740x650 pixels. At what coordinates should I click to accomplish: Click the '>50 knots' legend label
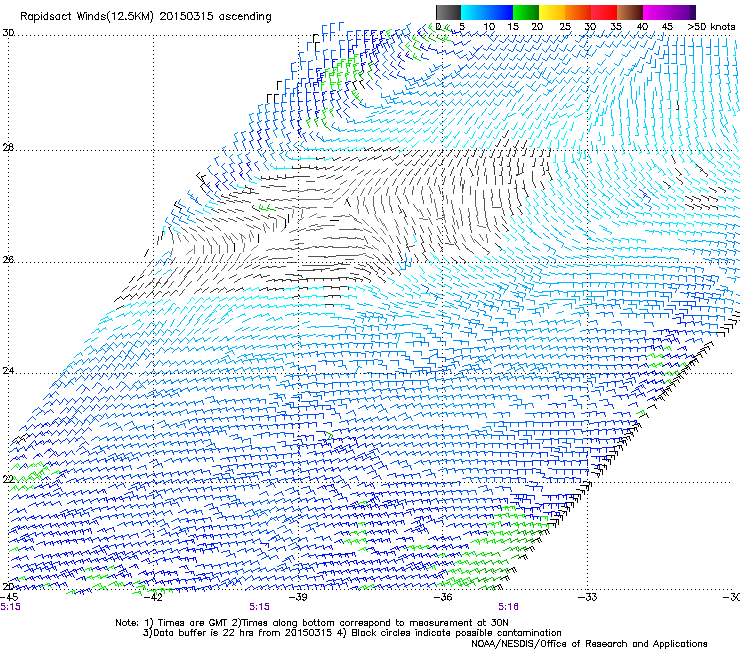[711, 27]
